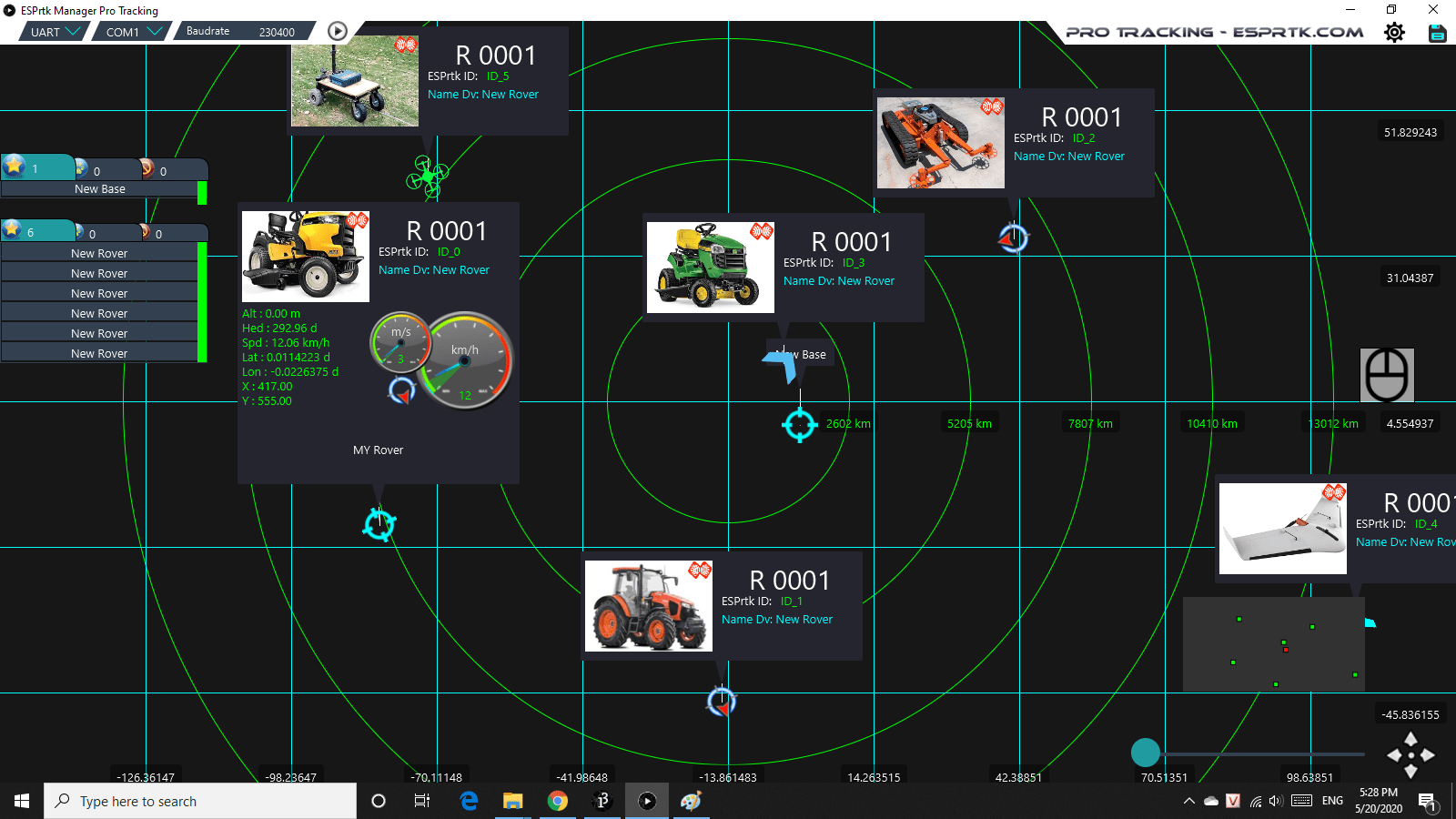This screenshot has height=819, width=1456.
Task: Open the settings gear in the title bar
Action: (x=1394, y=32)
